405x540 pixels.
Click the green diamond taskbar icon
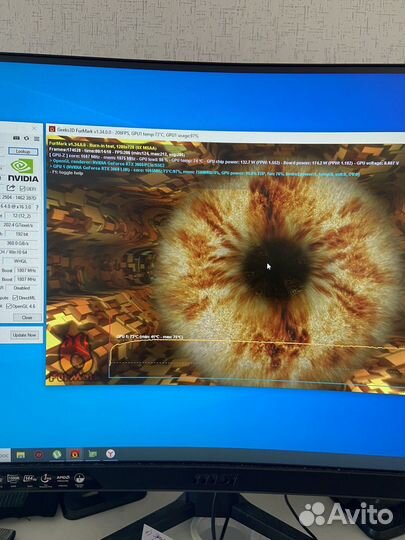pyautogui.click(x=57, y=454)
